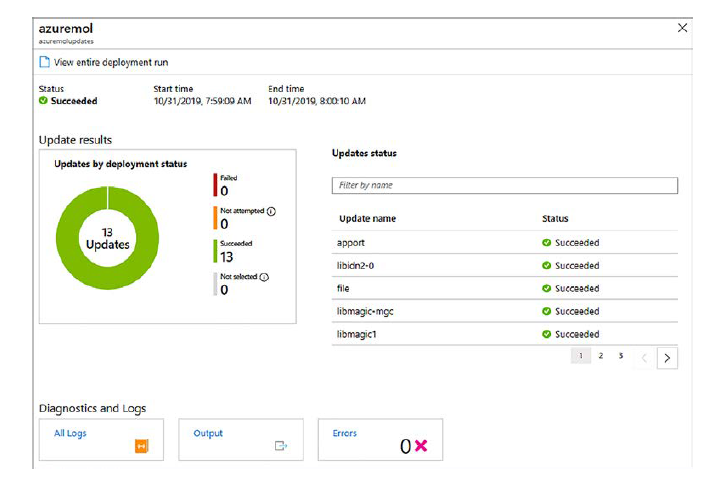Click the orange All Logs icon
The height and width of the screenshot is (481, 718).
(x=141, y=446)
